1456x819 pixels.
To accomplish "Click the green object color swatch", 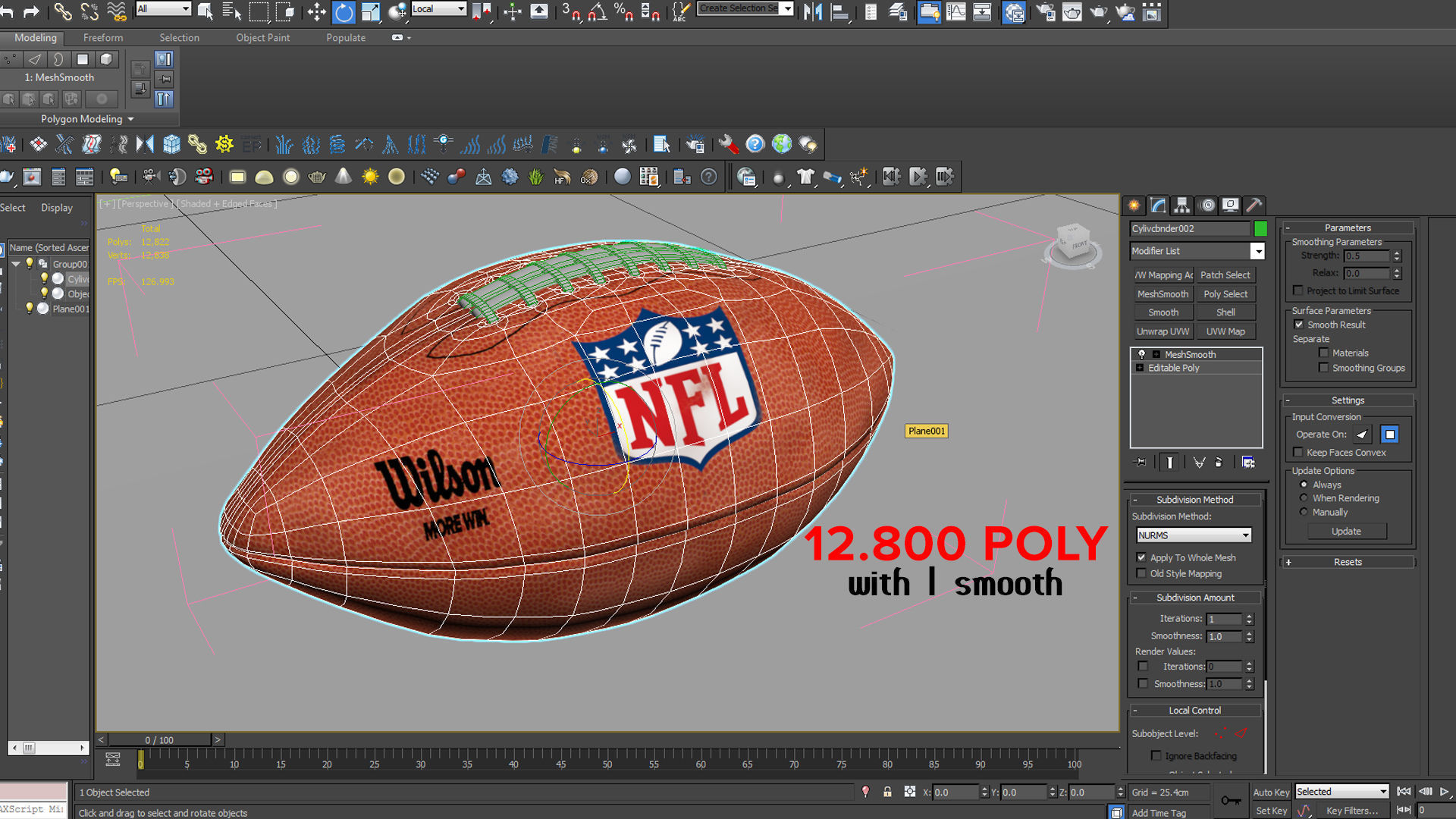I will pos(1260,228).
